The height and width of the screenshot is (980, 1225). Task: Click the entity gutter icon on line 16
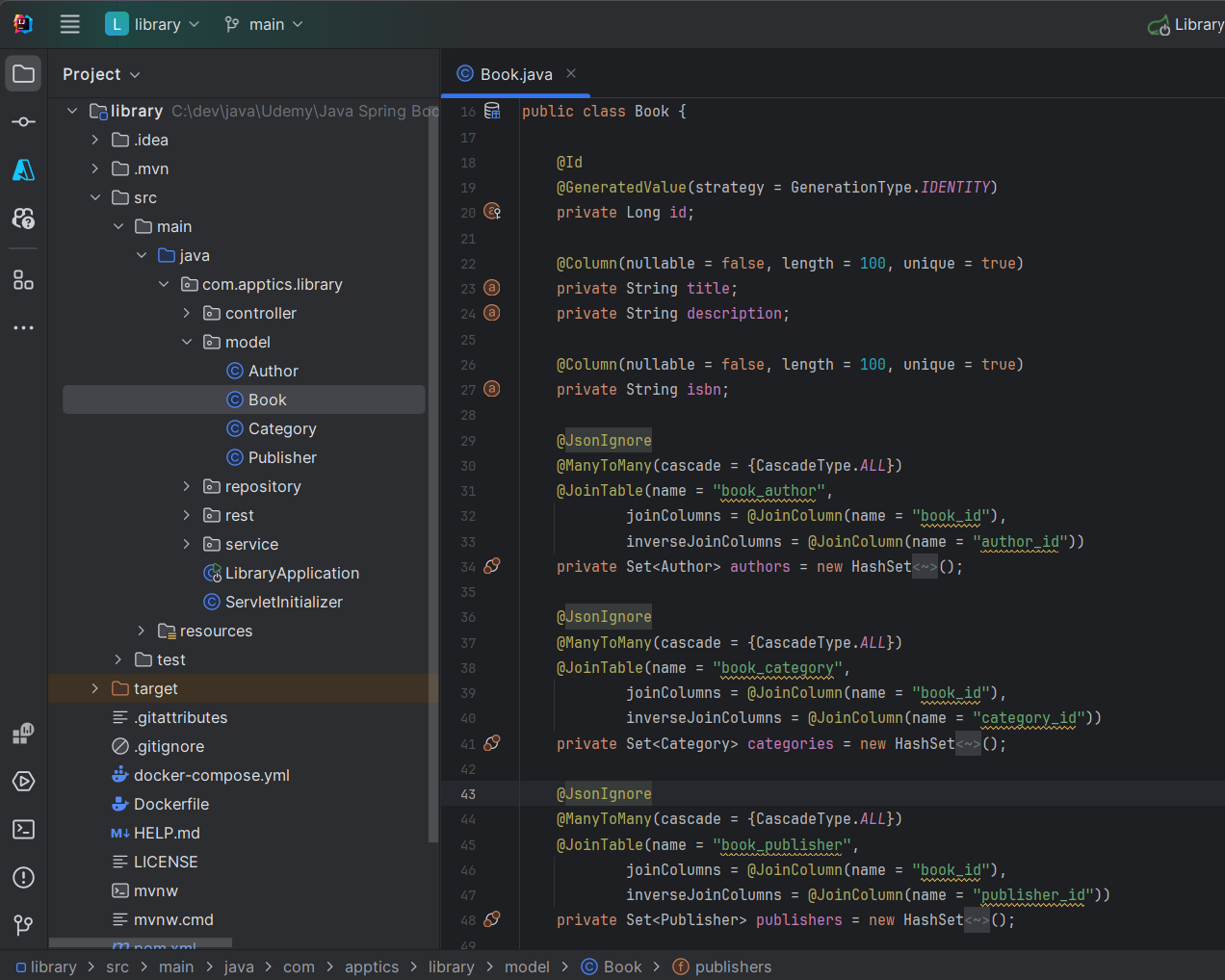pyautogui.click(x=492, y=112)
